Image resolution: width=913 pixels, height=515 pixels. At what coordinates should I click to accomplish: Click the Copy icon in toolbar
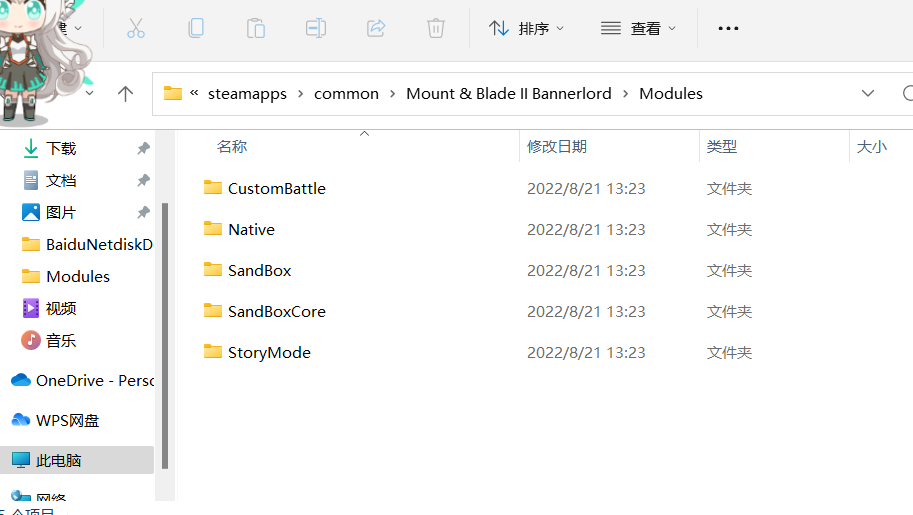pos(196,28)
